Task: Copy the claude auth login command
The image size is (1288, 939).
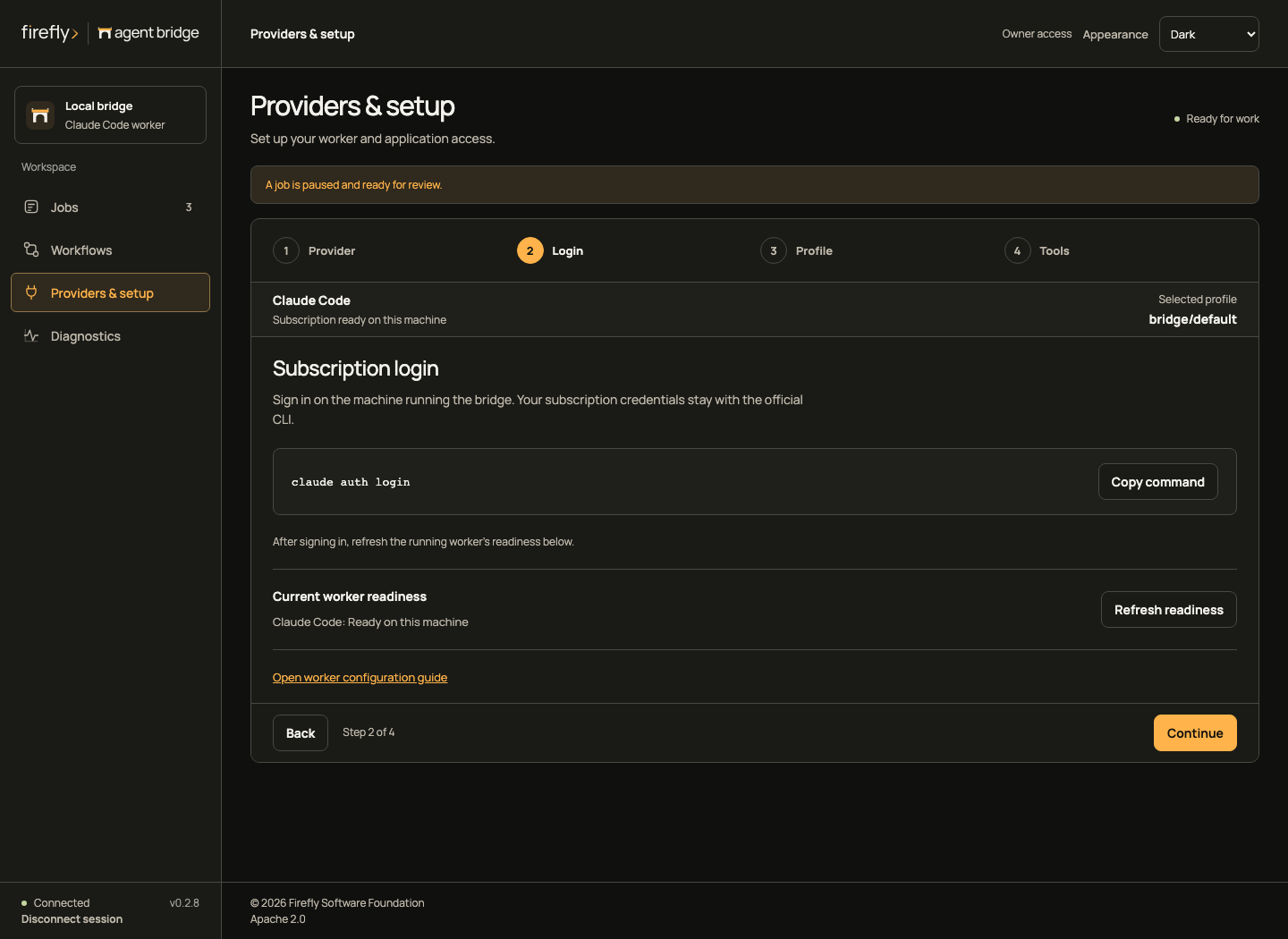Action: [1157, 481]
